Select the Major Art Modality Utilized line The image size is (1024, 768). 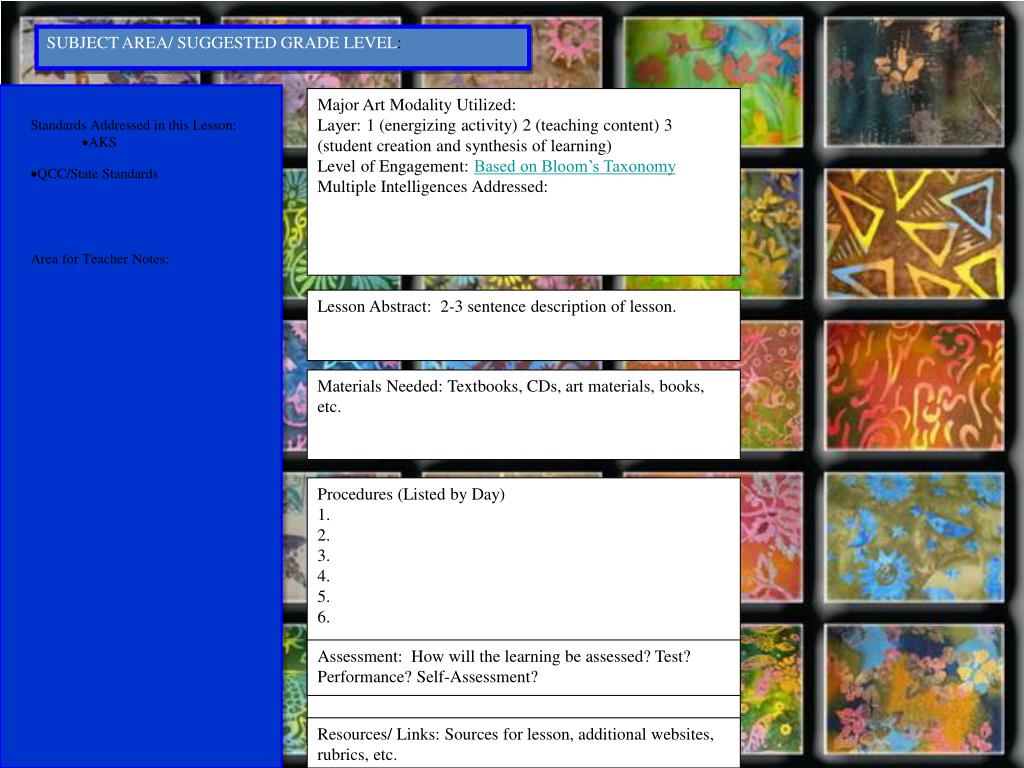click(x=416, y=105)
